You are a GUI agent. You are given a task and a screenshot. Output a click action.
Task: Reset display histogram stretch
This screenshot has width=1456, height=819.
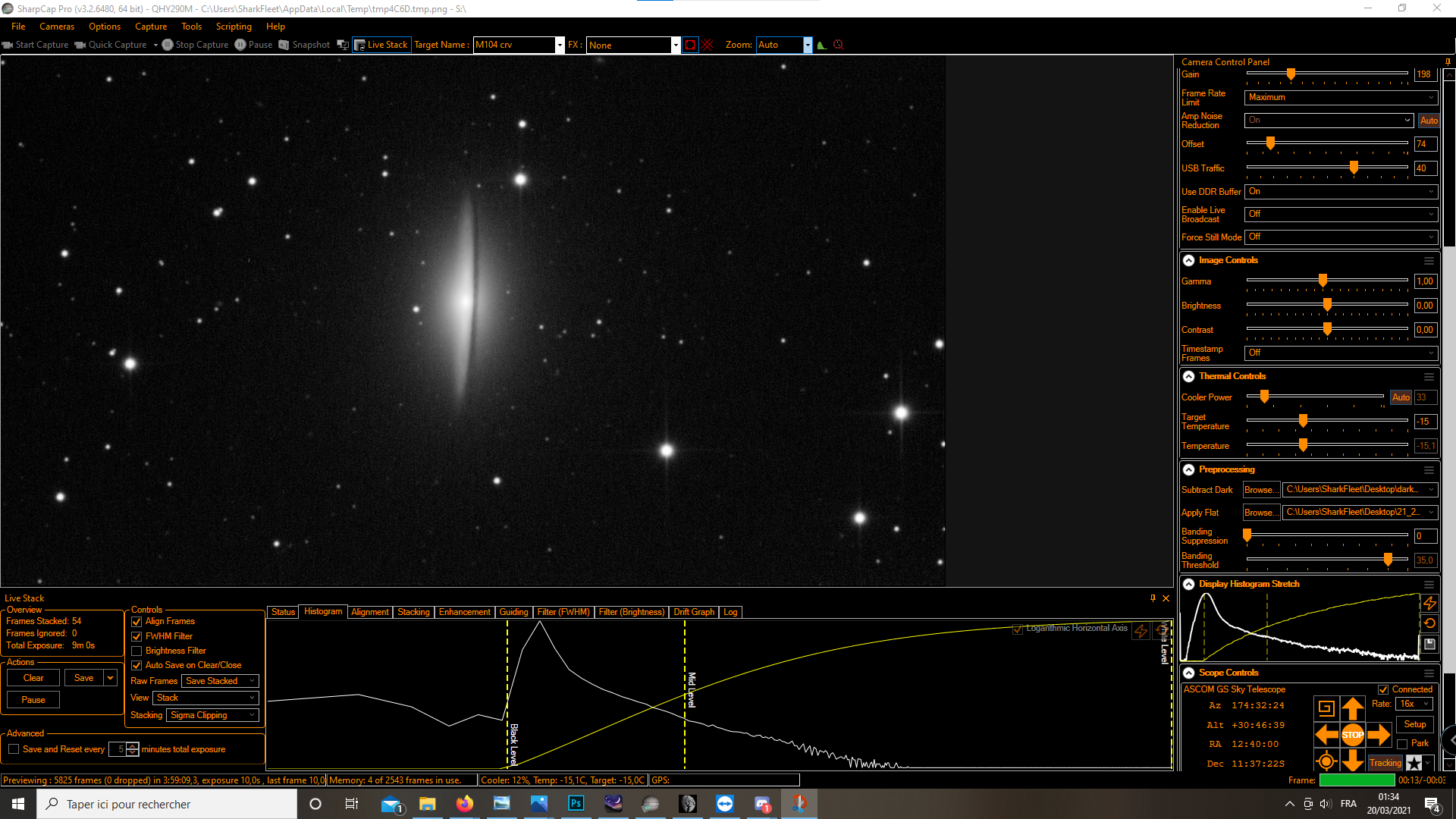click(x=1429, y=623)
